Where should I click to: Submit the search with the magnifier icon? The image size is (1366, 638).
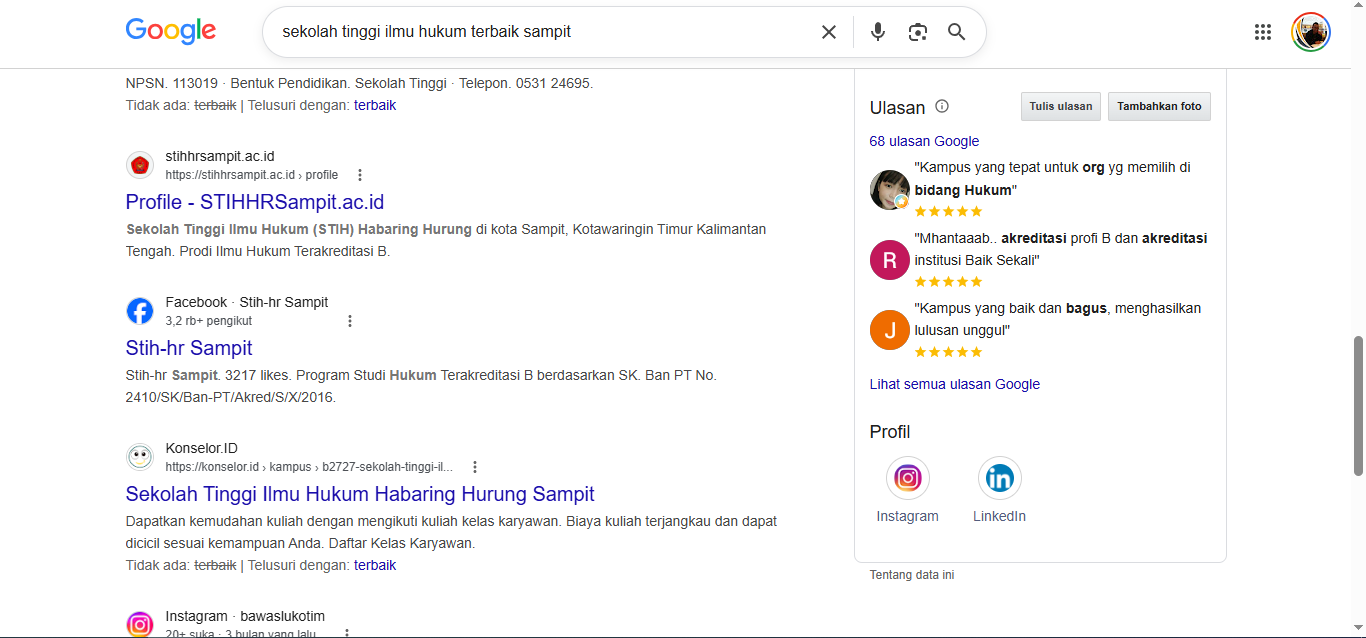point(957,32)
